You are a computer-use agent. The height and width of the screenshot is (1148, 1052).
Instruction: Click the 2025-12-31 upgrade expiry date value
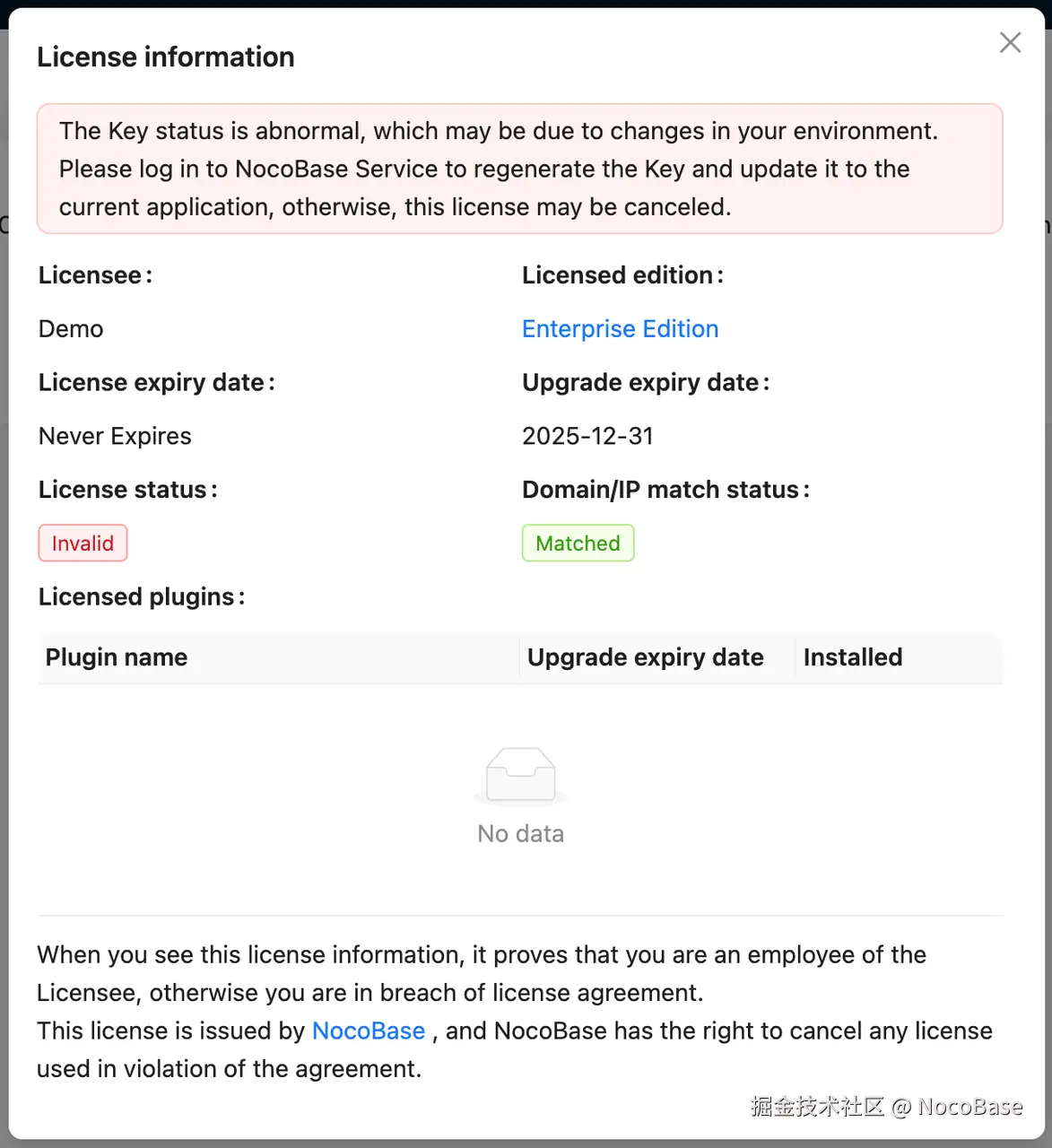(587, 436)
